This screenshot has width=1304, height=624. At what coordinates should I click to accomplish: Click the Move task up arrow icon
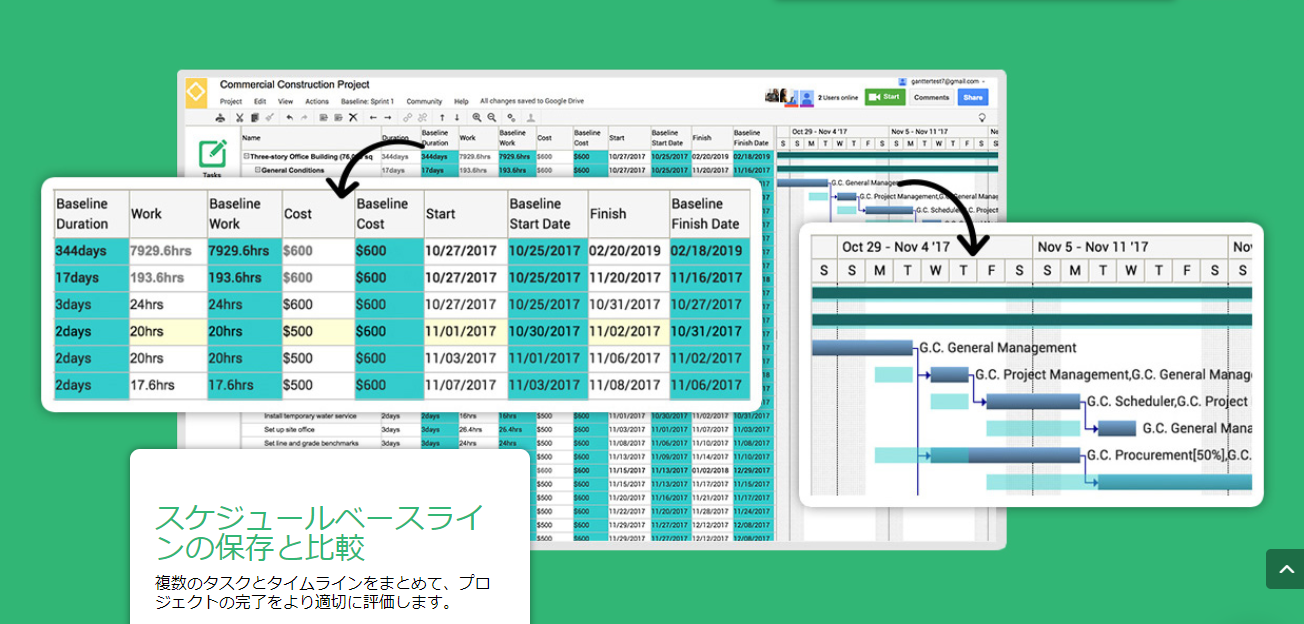pos(442,117)
